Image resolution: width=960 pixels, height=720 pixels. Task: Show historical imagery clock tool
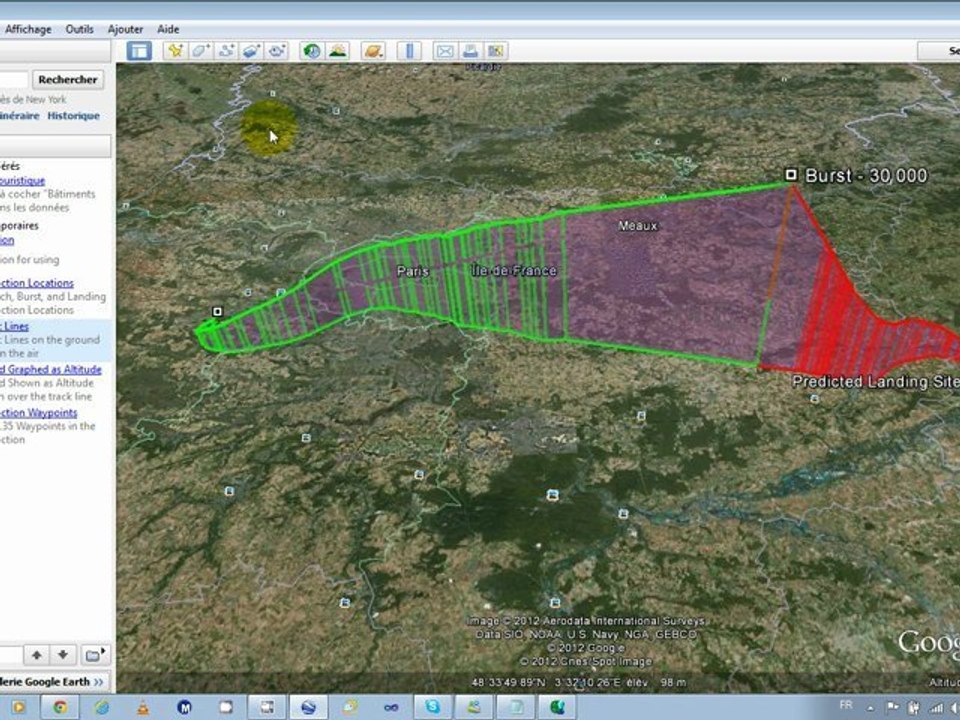click(x=312, y=51)
